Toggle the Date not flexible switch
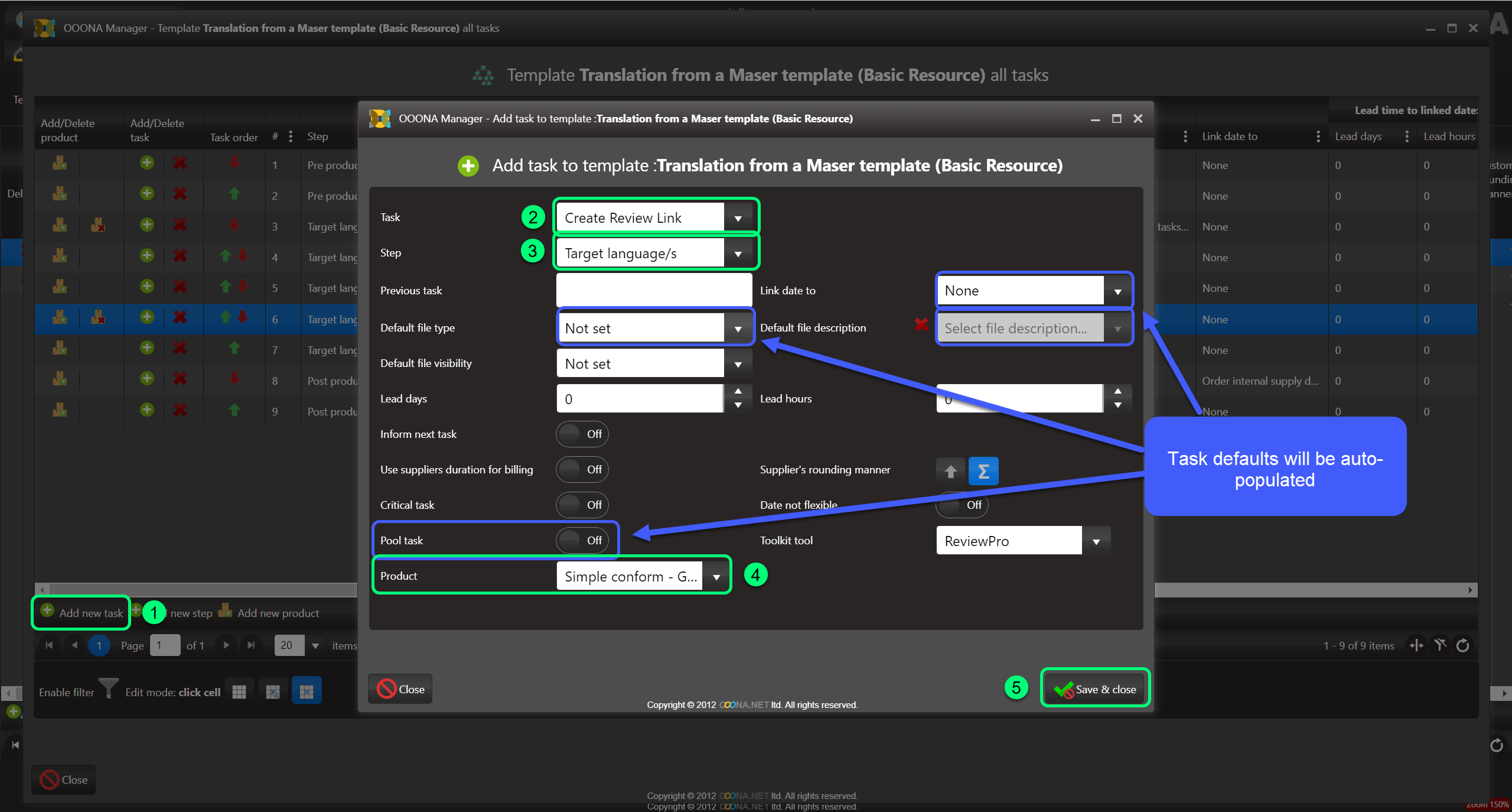 coord(962,505)
